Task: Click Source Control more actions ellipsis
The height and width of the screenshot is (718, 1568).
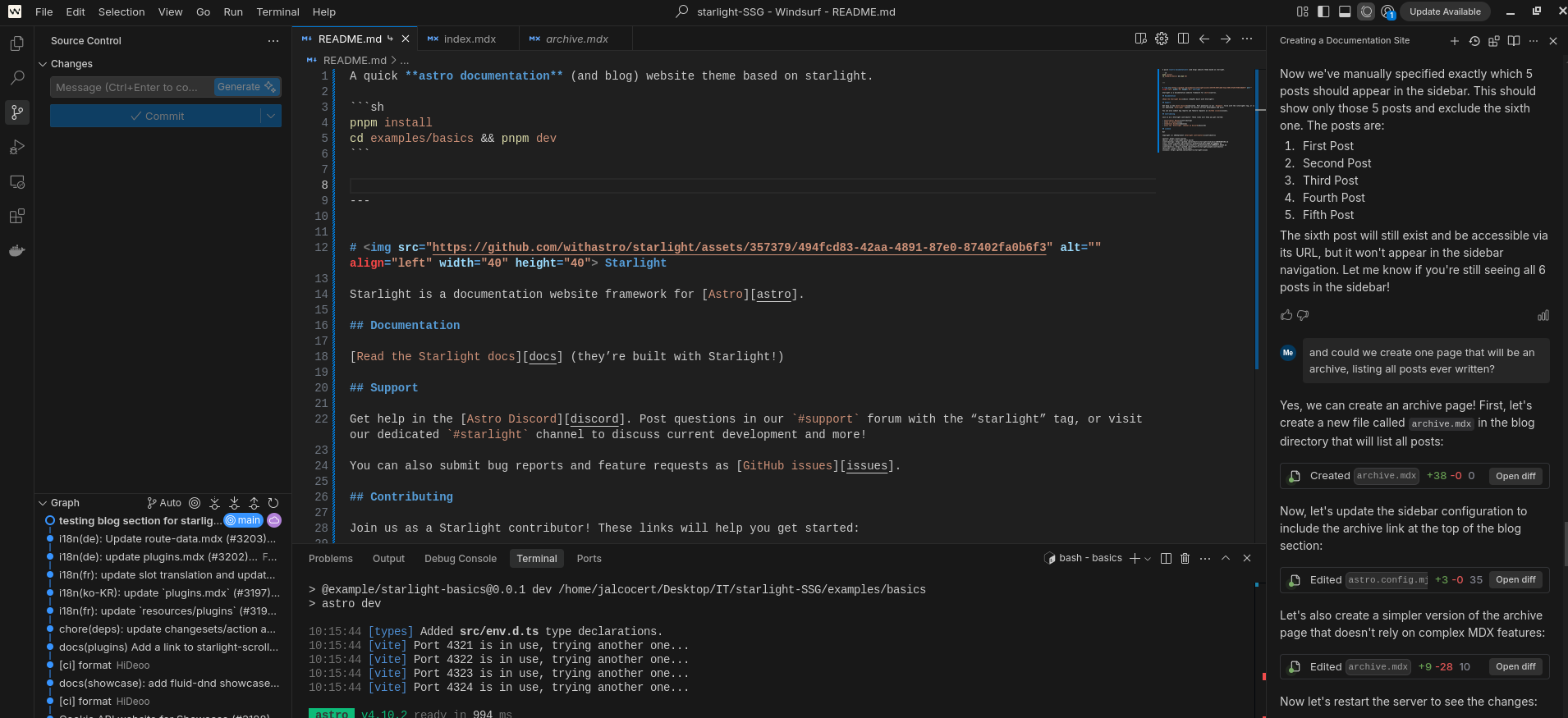Action: 273,41
